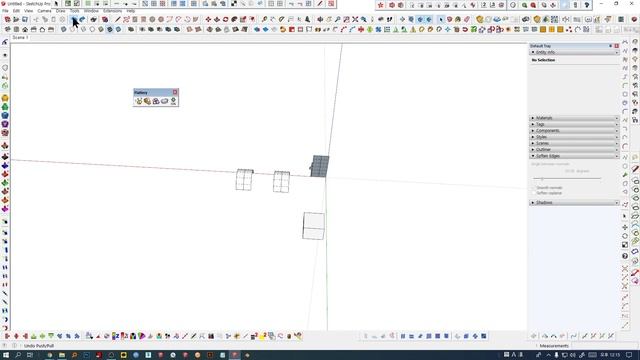Select the Push/Pull tool

tap(217, 19)
